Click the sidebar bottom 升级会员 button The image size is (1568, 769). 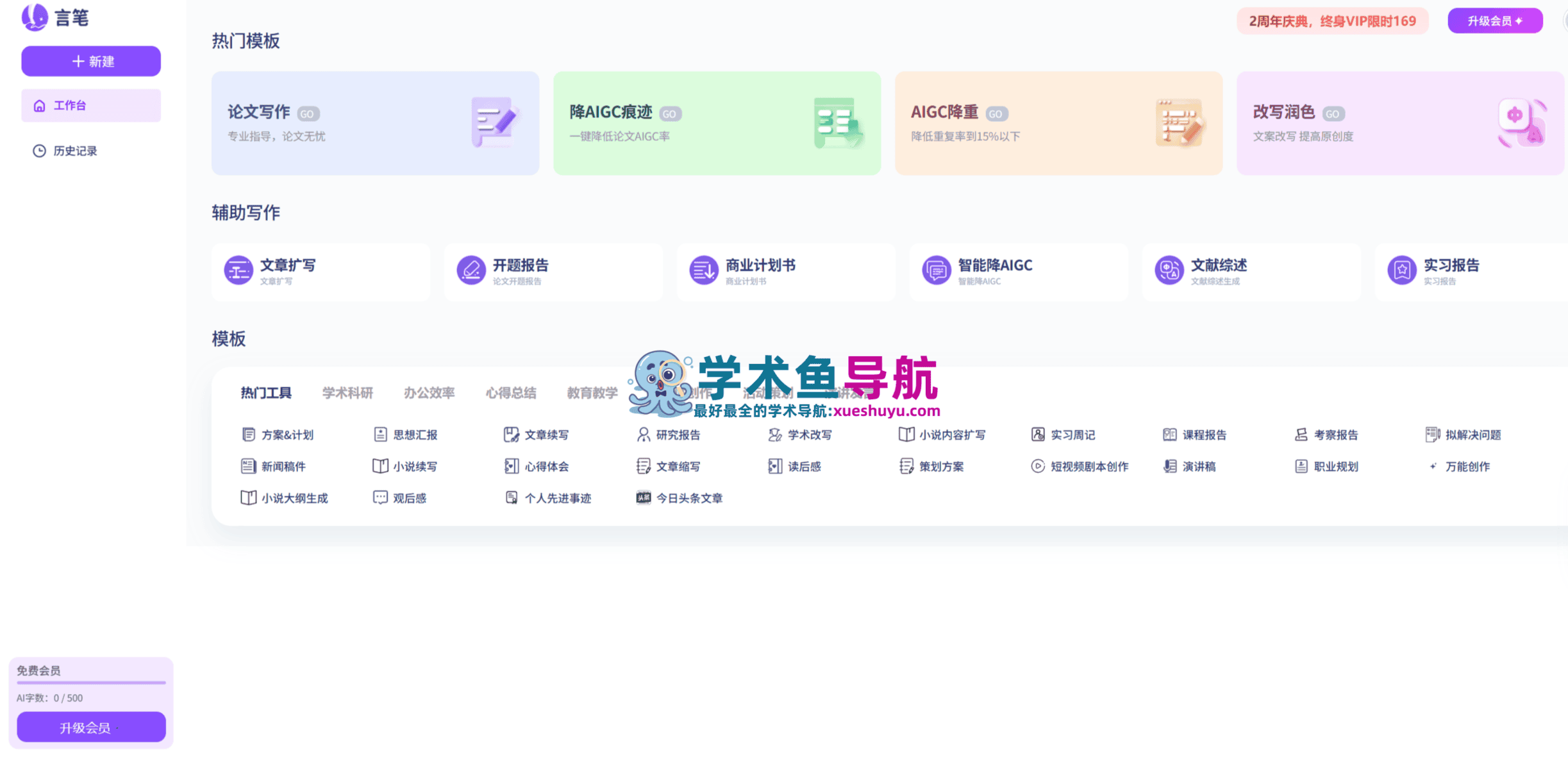pyautogui.click(x=91, y=727)
